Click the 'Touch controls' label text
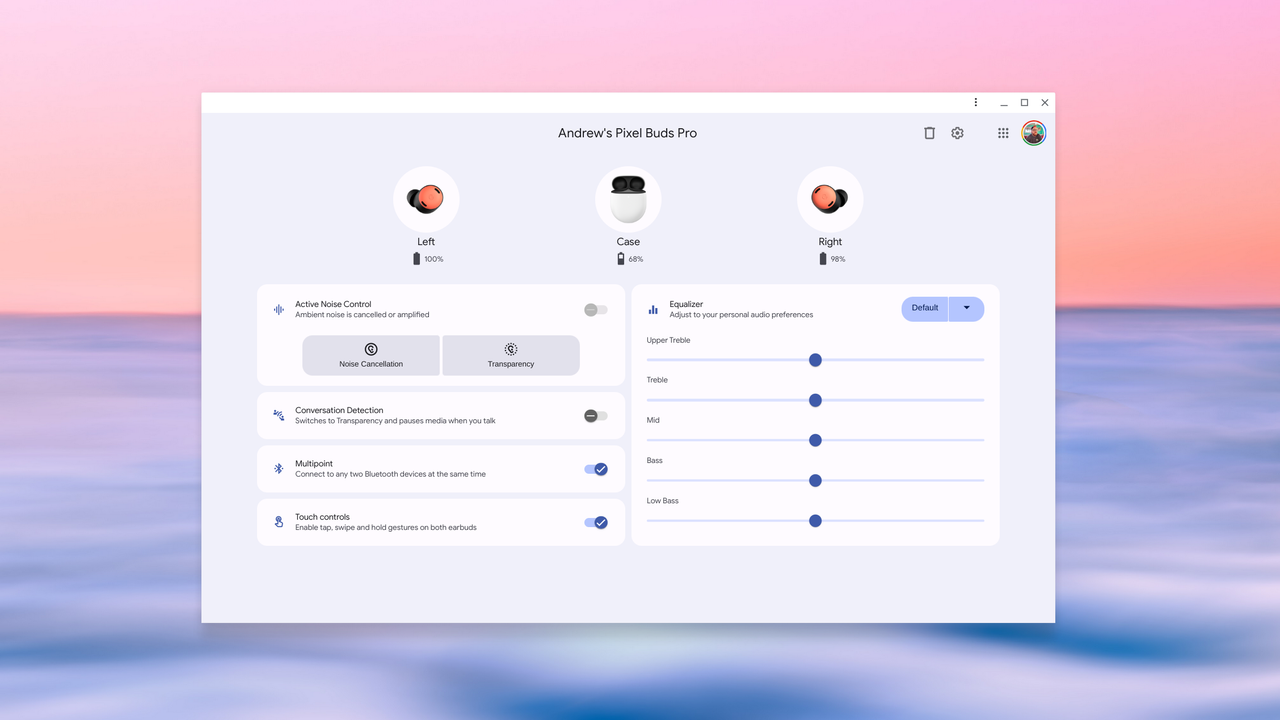Screen dimensions: 1280x720 [x=322, y=517]
